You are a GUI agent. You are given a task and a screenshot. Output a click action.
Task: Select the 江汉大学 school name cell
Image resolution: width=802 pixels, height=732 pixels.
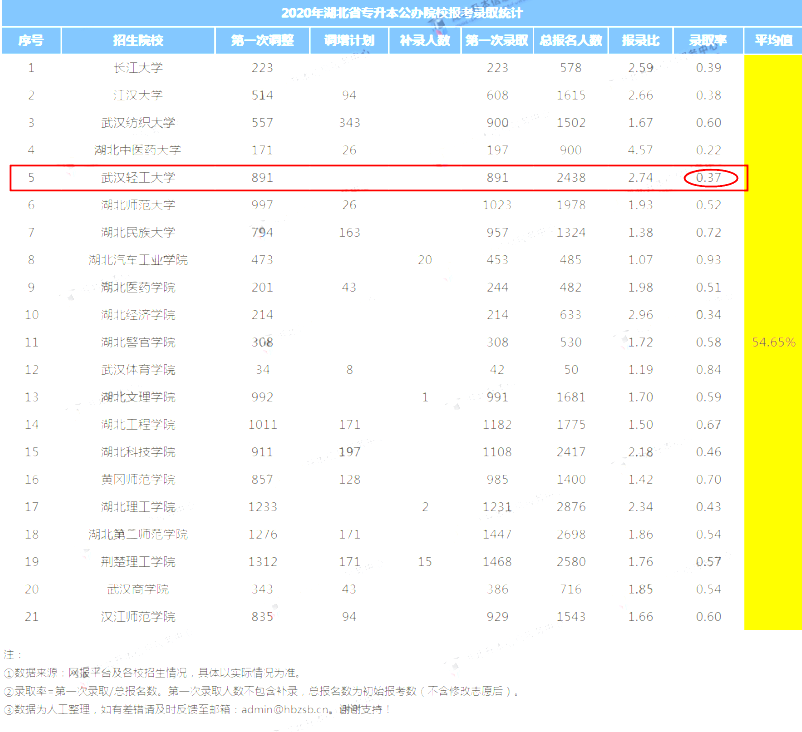click(138, 95)
